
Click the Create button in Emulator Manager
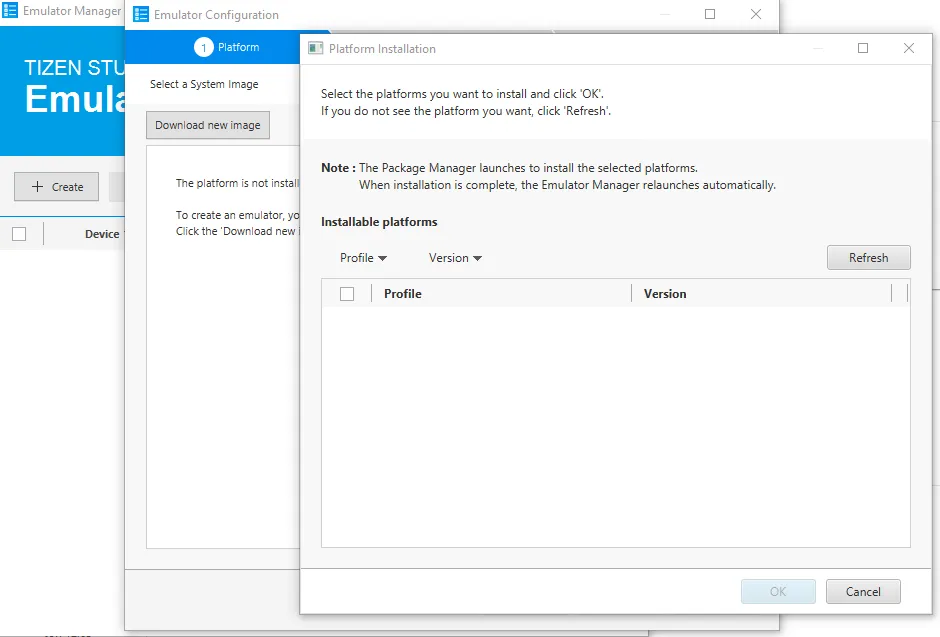pos(56,187)
